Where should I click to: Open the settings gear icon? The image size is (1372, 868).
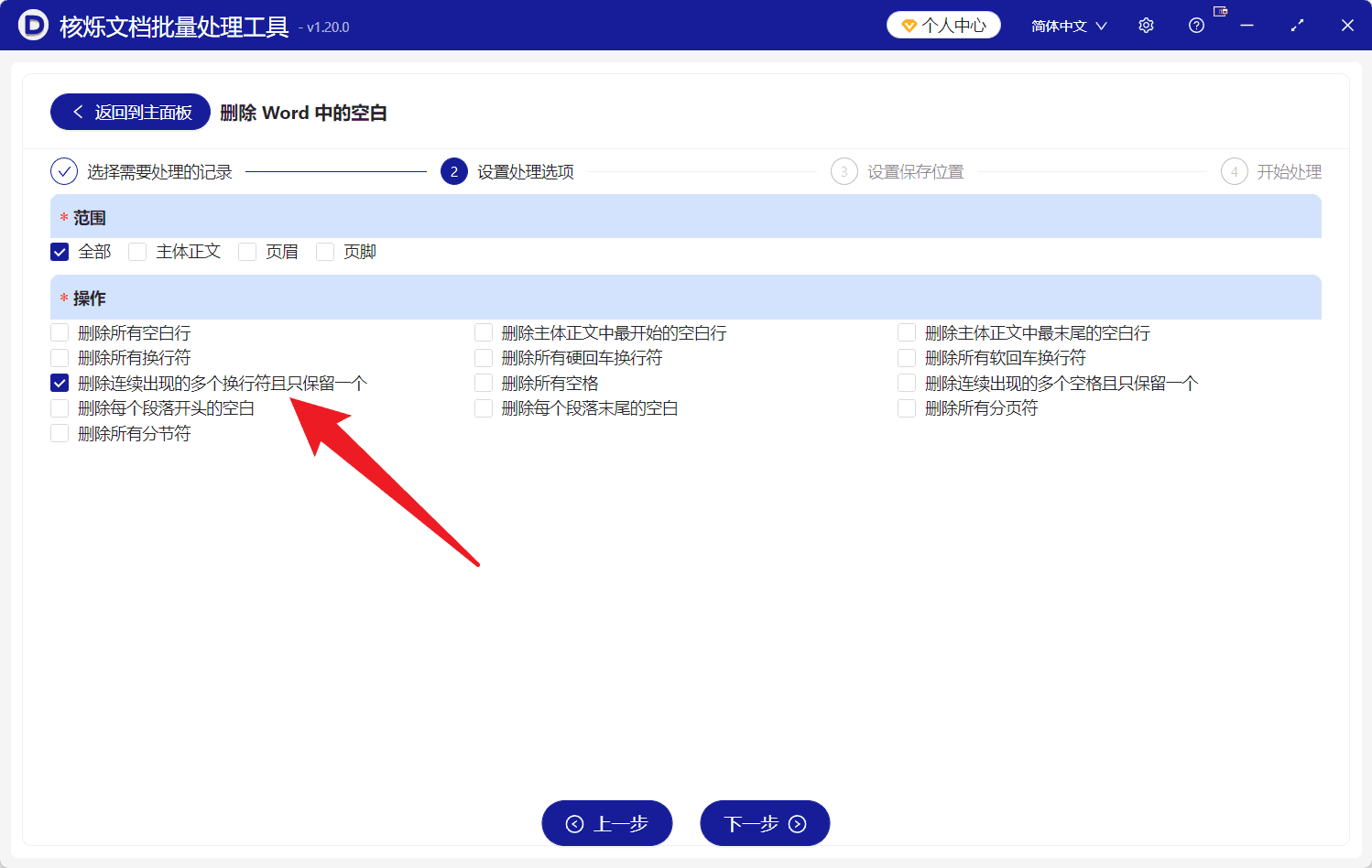coord(1146,25)
